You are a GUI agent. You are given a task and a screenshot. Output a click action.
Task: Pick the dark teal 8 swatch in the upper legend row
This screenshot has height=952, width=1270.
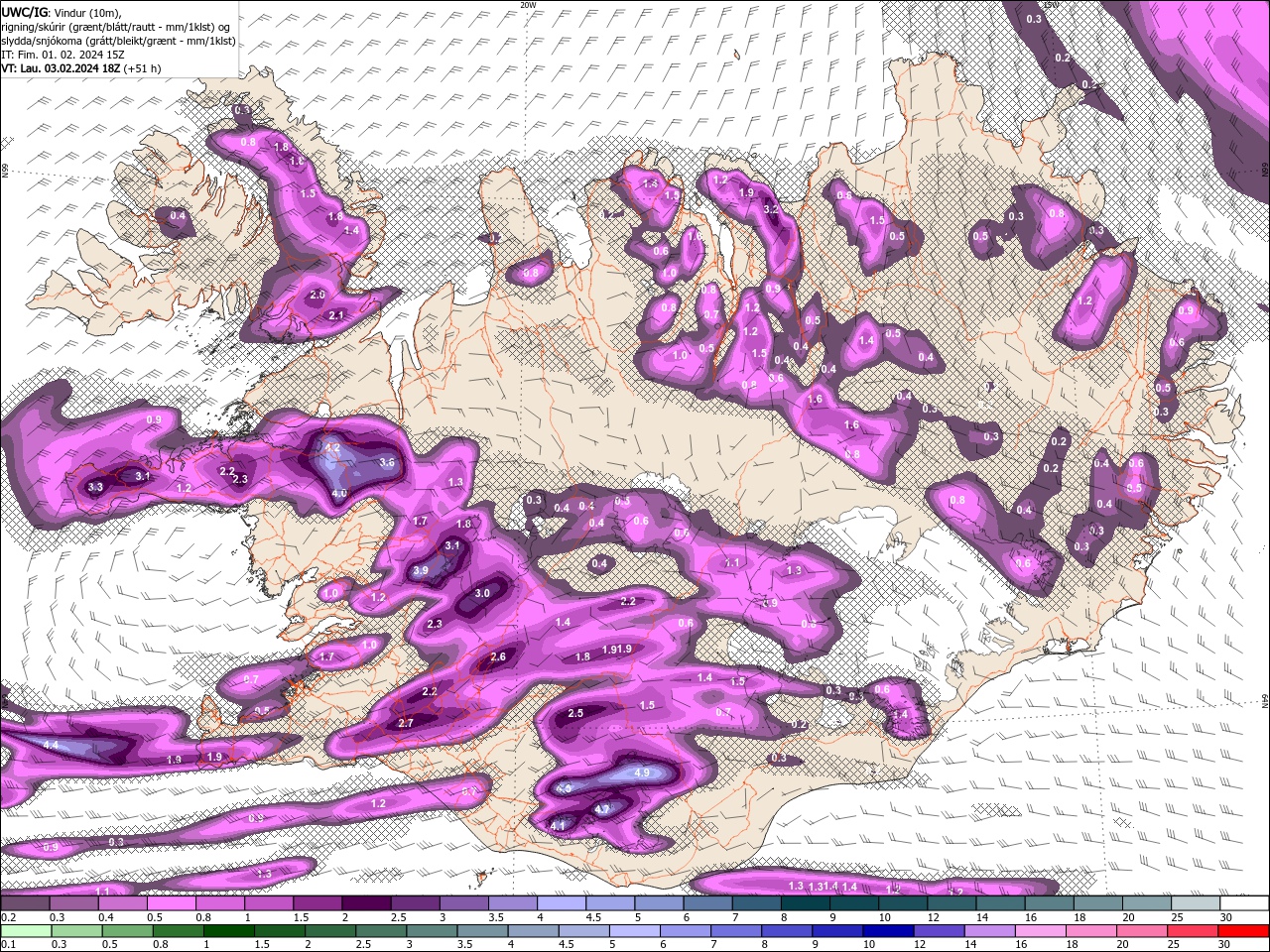[806, 903]
